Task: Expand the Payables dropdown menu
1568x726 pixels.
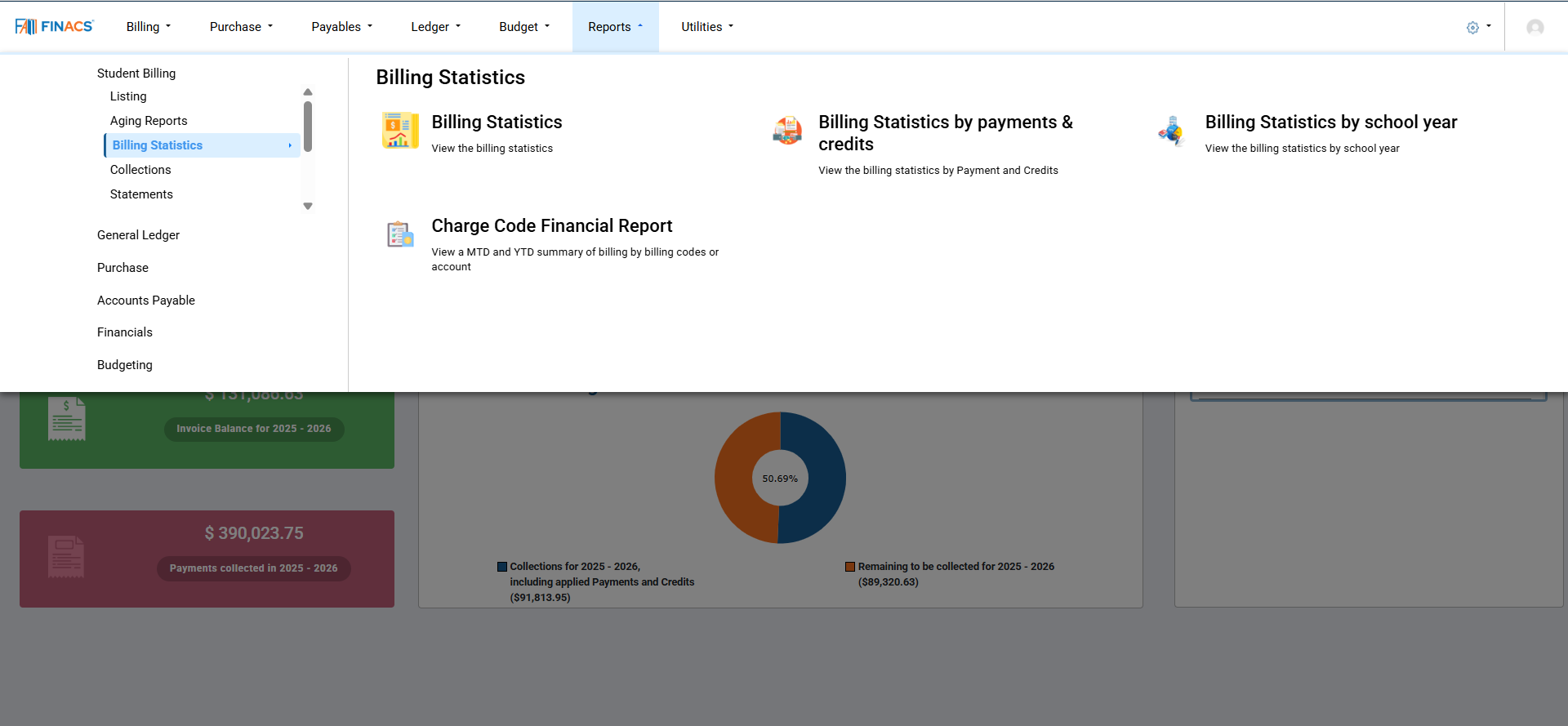Action: (341, 27)
